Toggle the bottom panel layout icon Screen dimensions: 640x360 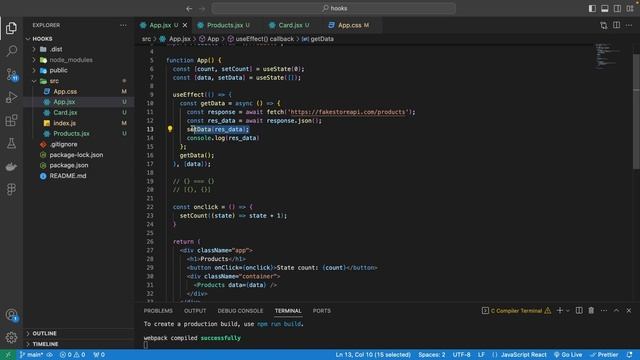coord(604,9)
